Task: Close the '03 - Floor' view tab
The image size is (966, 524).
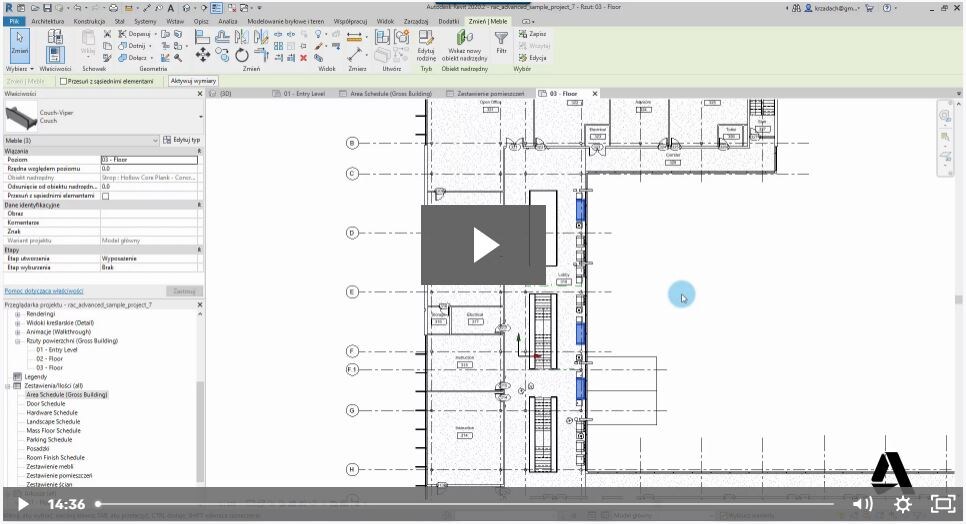Action: (595, 94)
